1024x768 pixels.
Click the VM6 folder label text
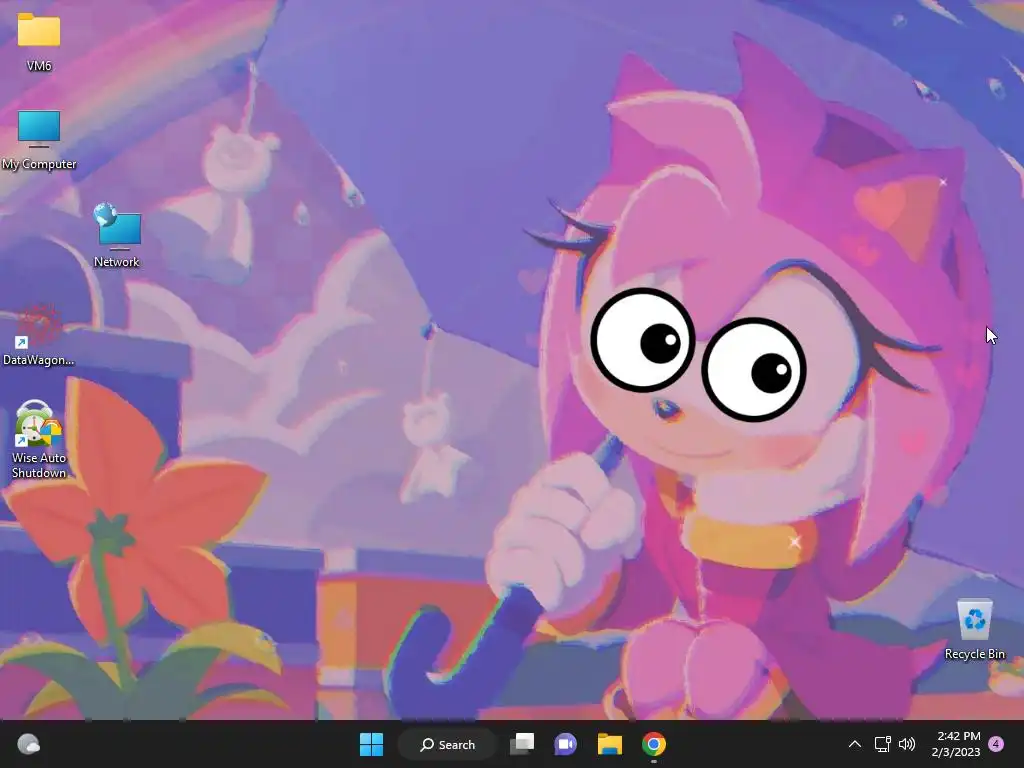[39, 66]
